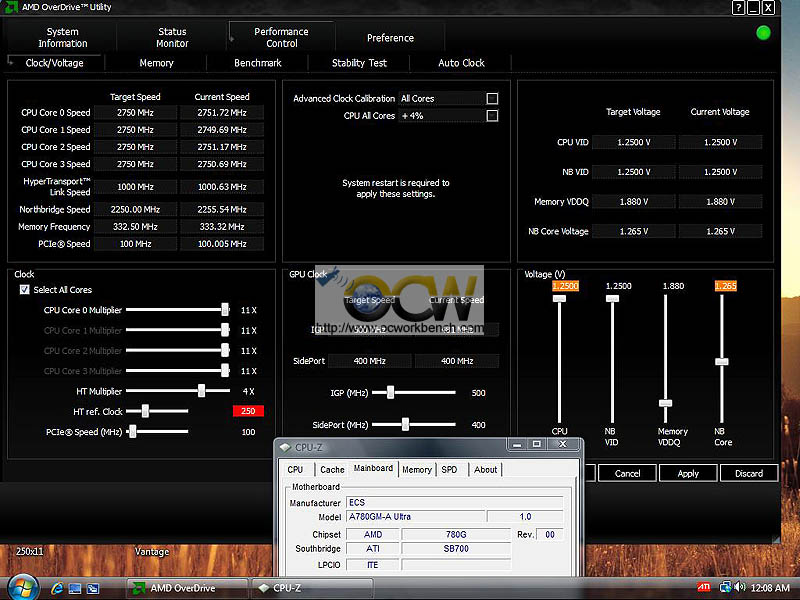Click the ECS manufacturer field in CPU-Z
This screenshot has width=800, height=600.
455,503
